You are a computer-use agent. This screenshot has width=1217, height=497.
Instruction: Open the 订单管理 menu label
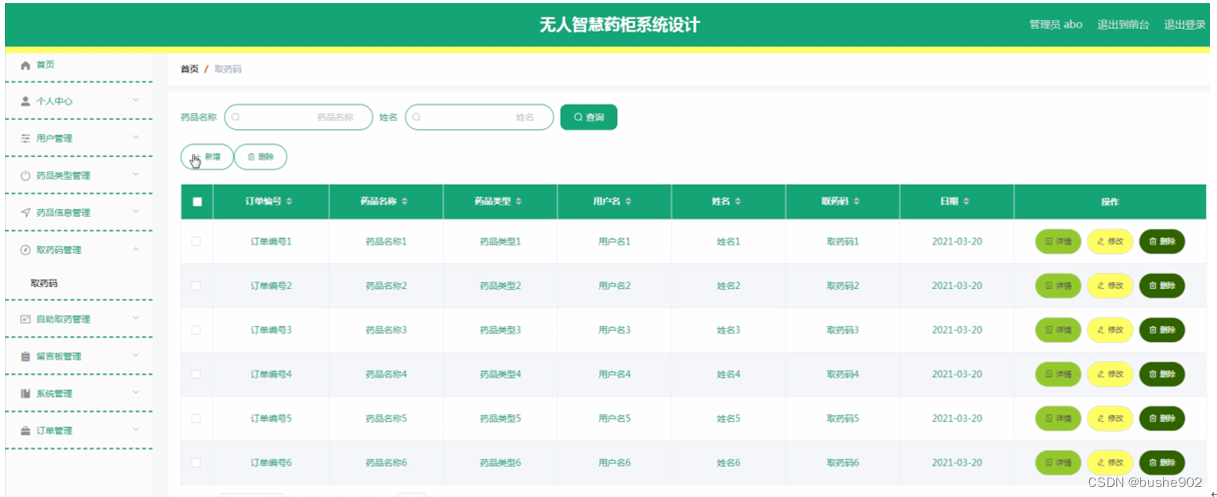point(54,430)
